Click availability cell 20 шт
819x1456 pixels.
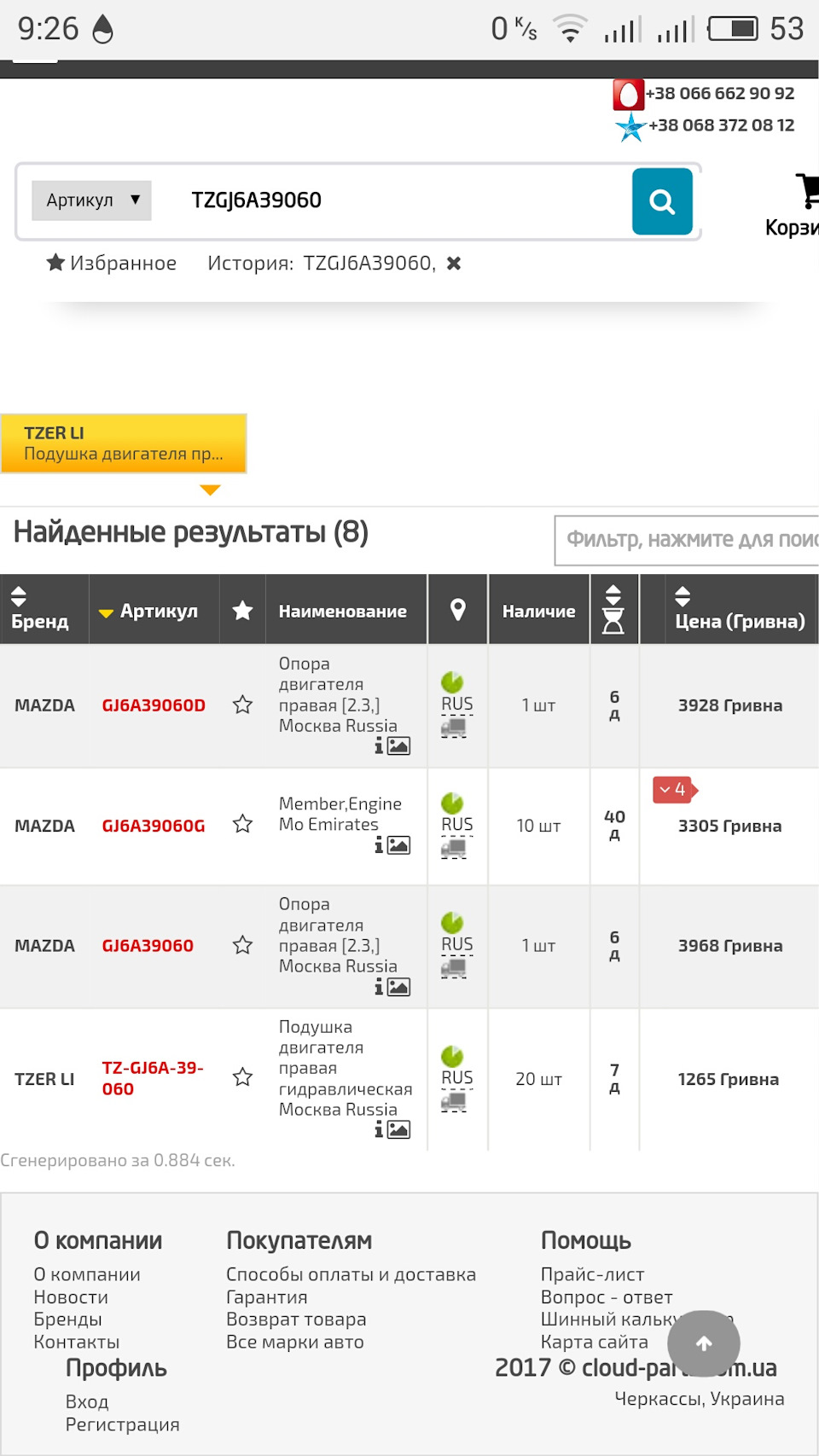pos(539,1079)
